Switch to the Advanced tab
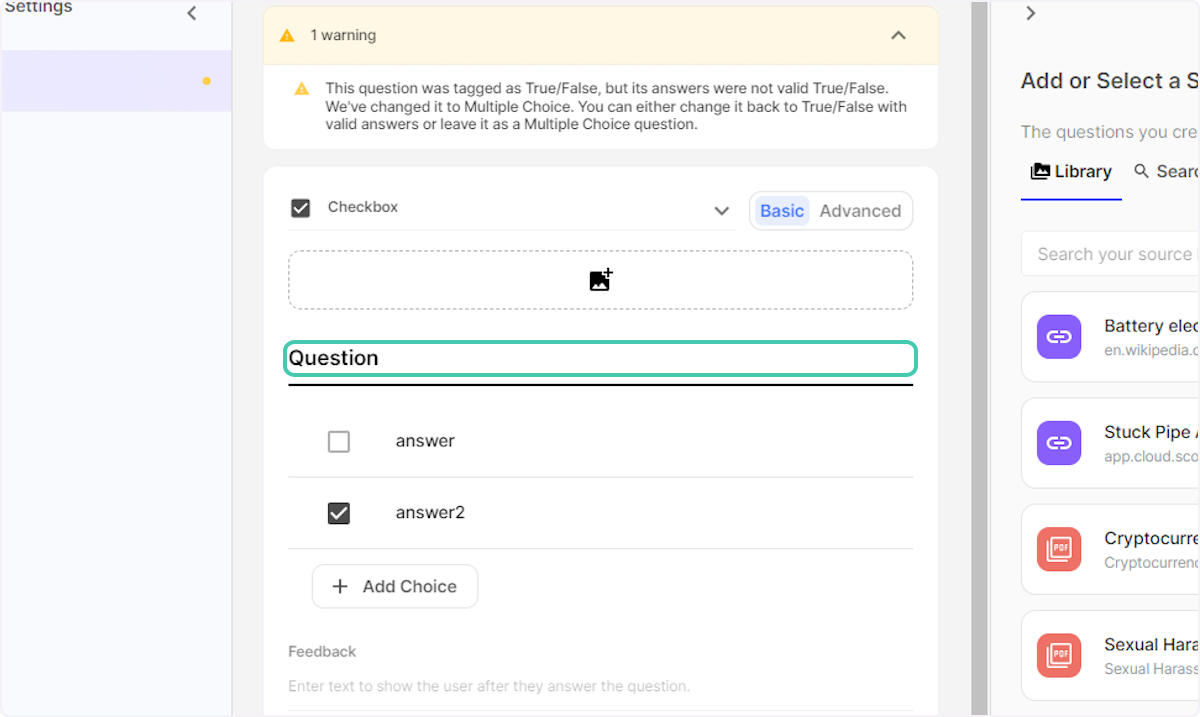This screenshot has width=1200, height=717. tap(860, 211)
